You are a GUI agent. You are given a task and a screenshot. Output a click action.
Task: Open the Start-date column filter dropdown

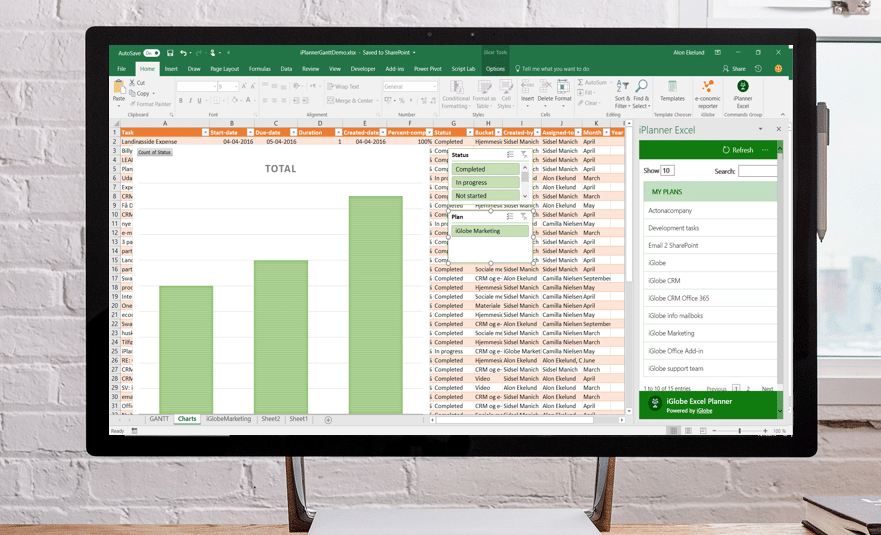pyautogui.click(x=250, y=133)
